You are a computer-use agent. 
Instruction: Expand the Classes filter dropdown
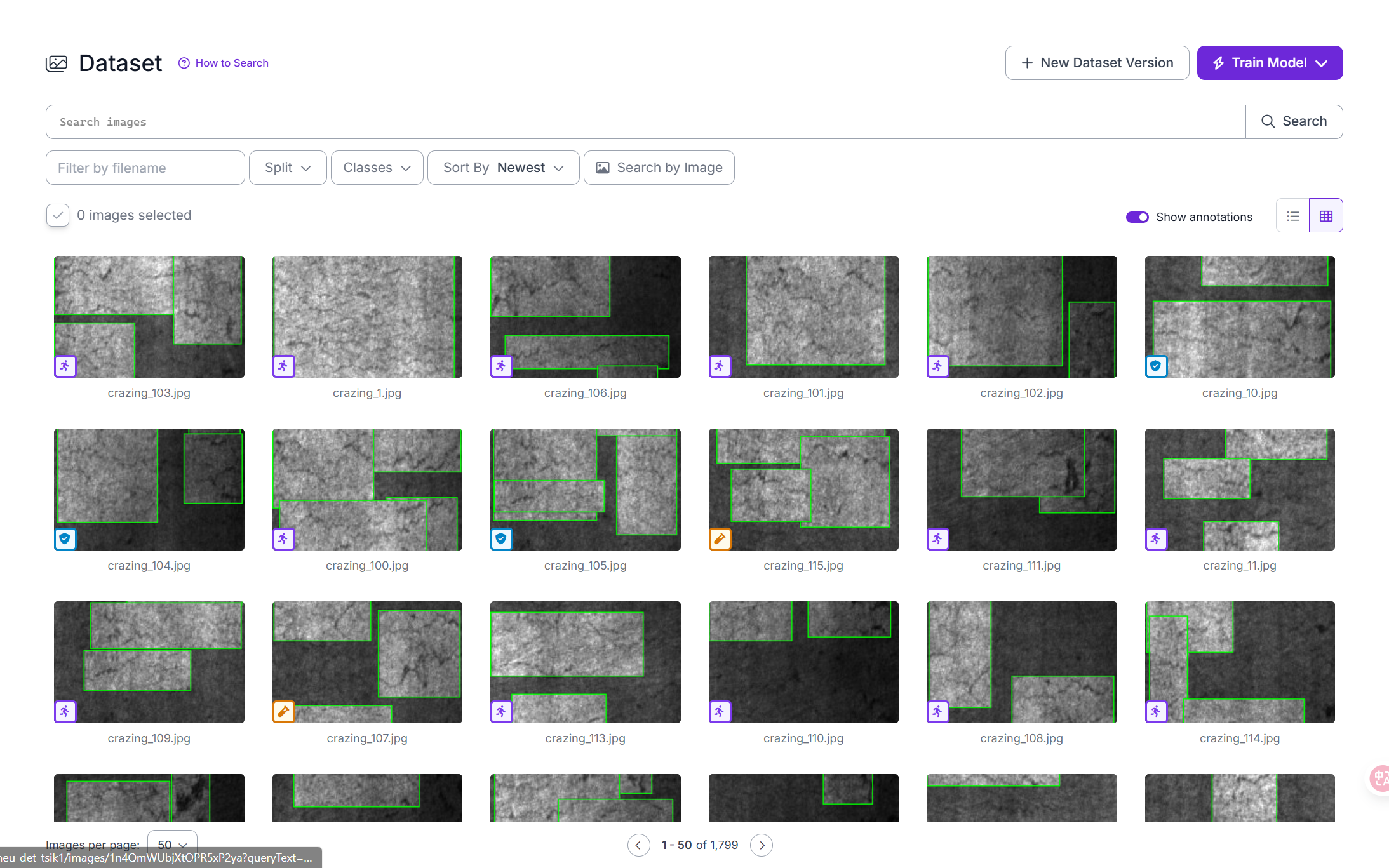[377, 168]
